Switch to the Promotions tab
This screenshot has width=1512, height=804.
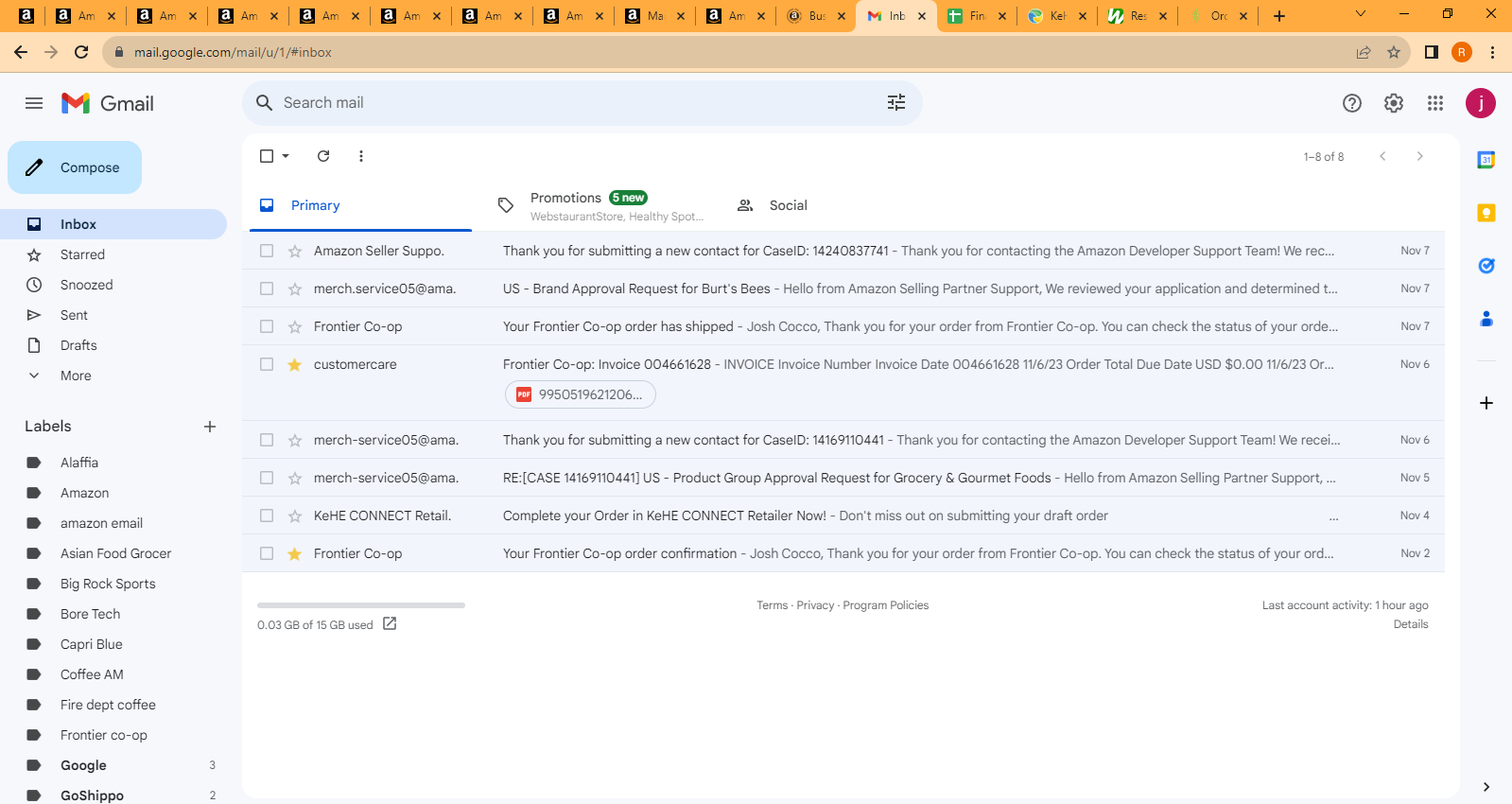tap(600, 205)
